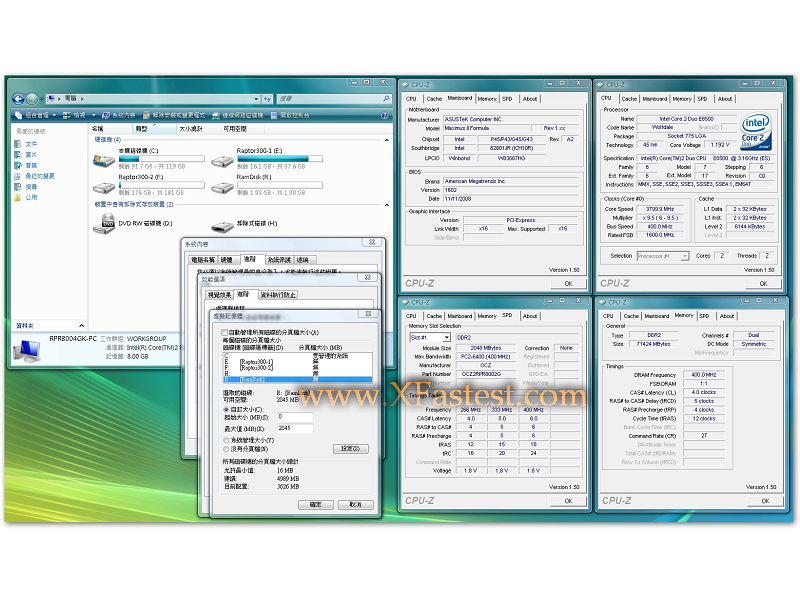Open the Hardware (硬體) tab in System Properties

[227, 260]
